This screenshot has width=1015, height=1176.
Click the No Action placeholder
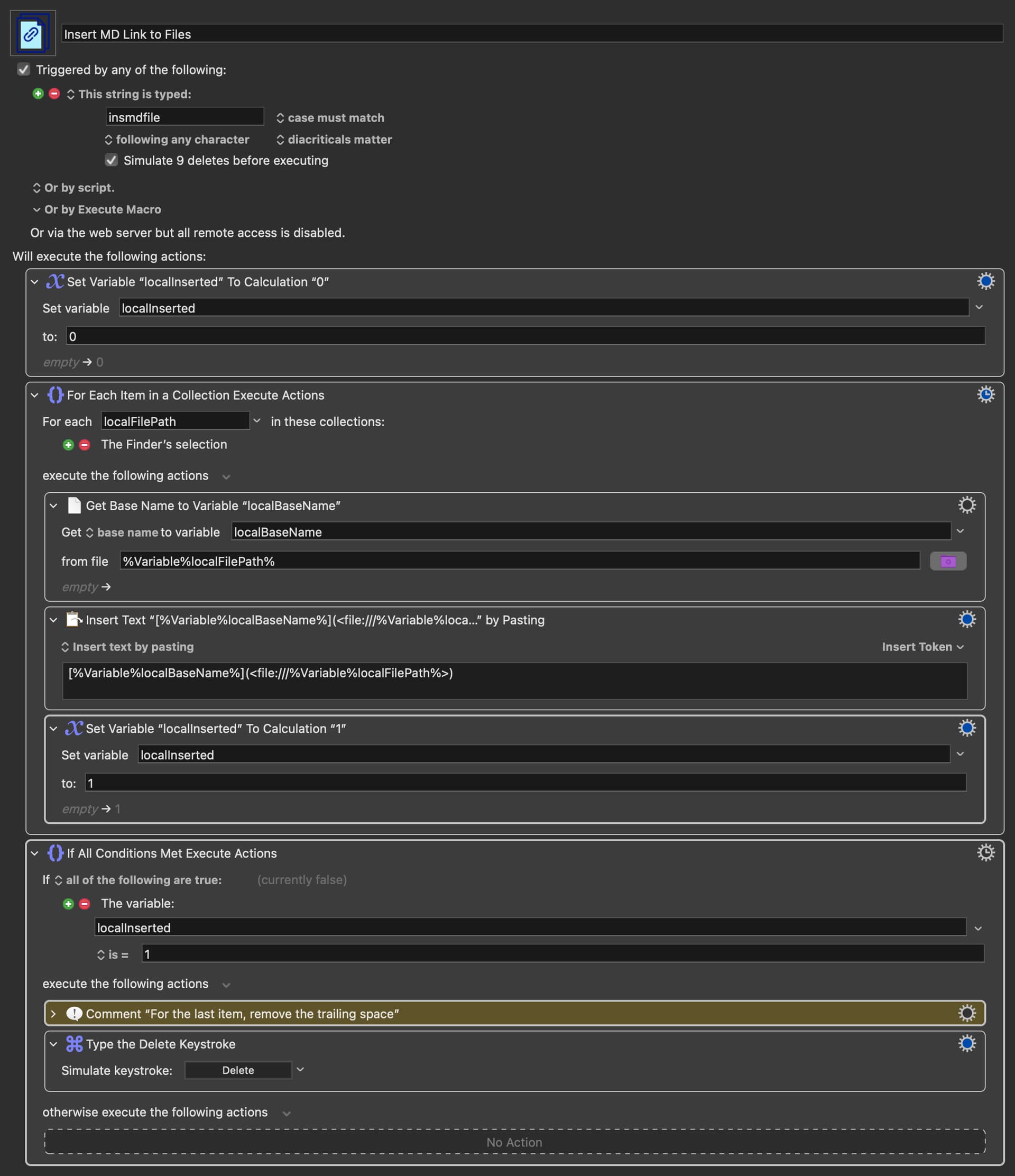(514, 1142)
